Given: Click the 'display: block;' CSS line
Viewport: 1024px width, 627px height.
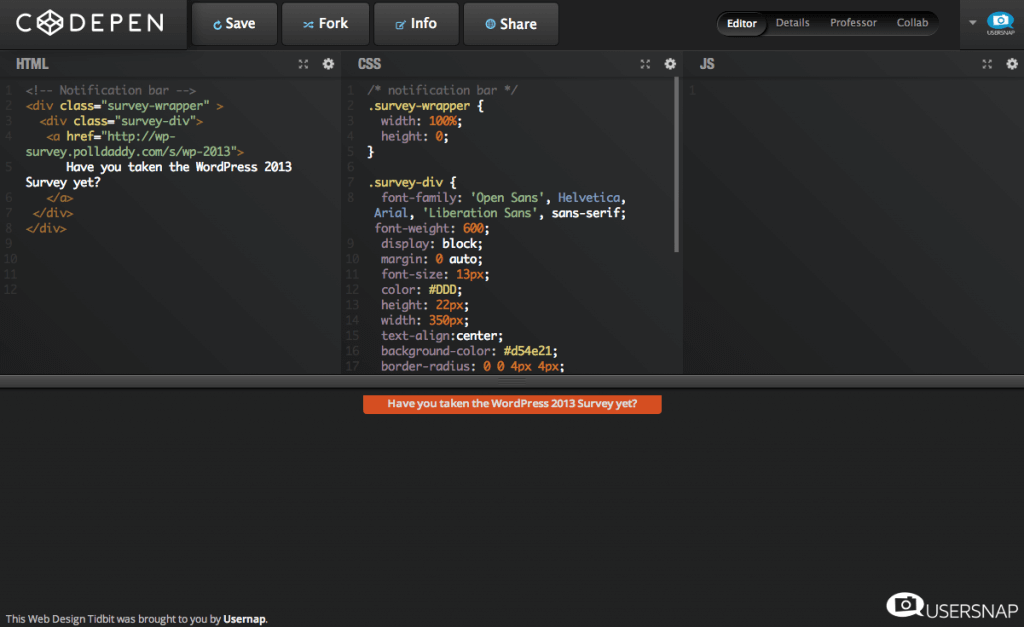Looking at the screenshot, I should tap(432, 244).
